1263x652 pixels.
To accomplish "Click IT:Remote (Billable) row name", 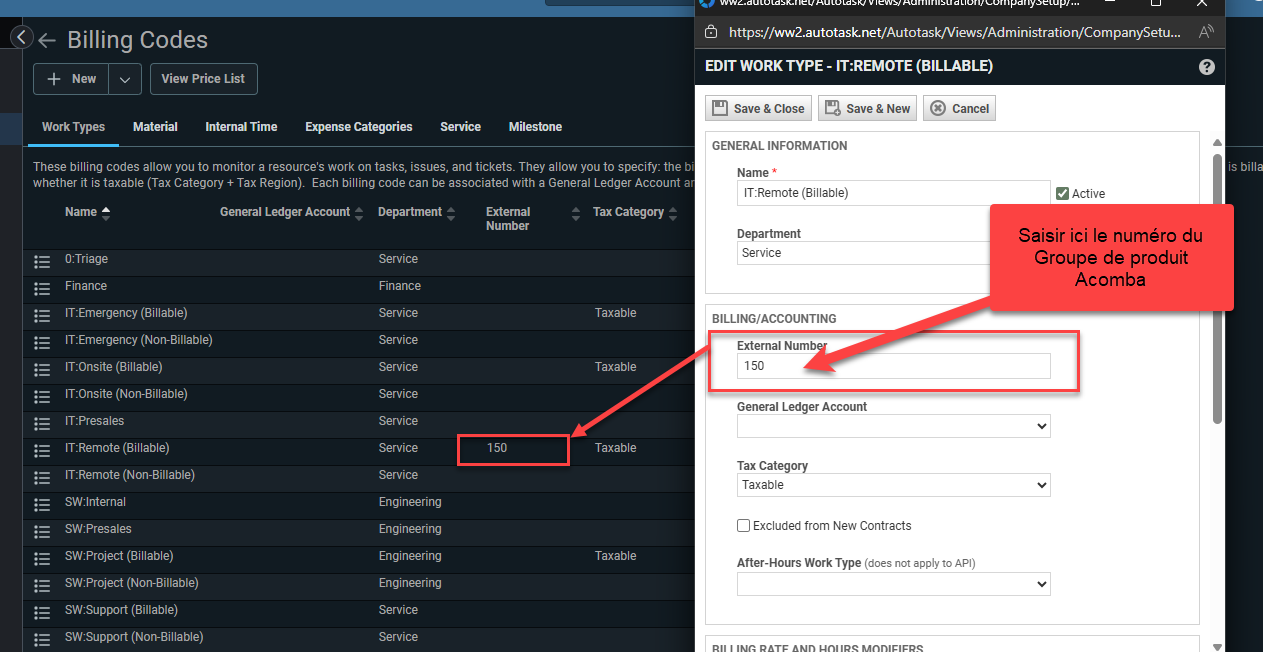I will pyautogui.click(x=117, y=448).
